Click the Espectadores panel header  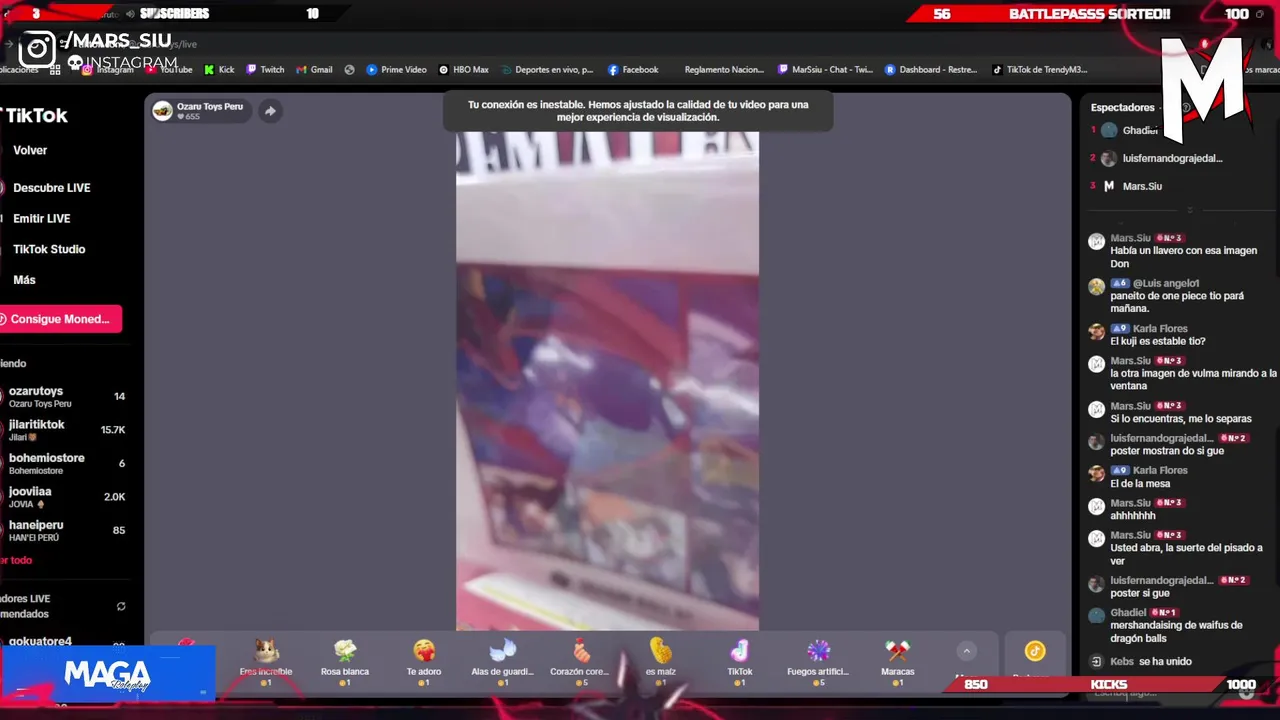pos(1123,107)
